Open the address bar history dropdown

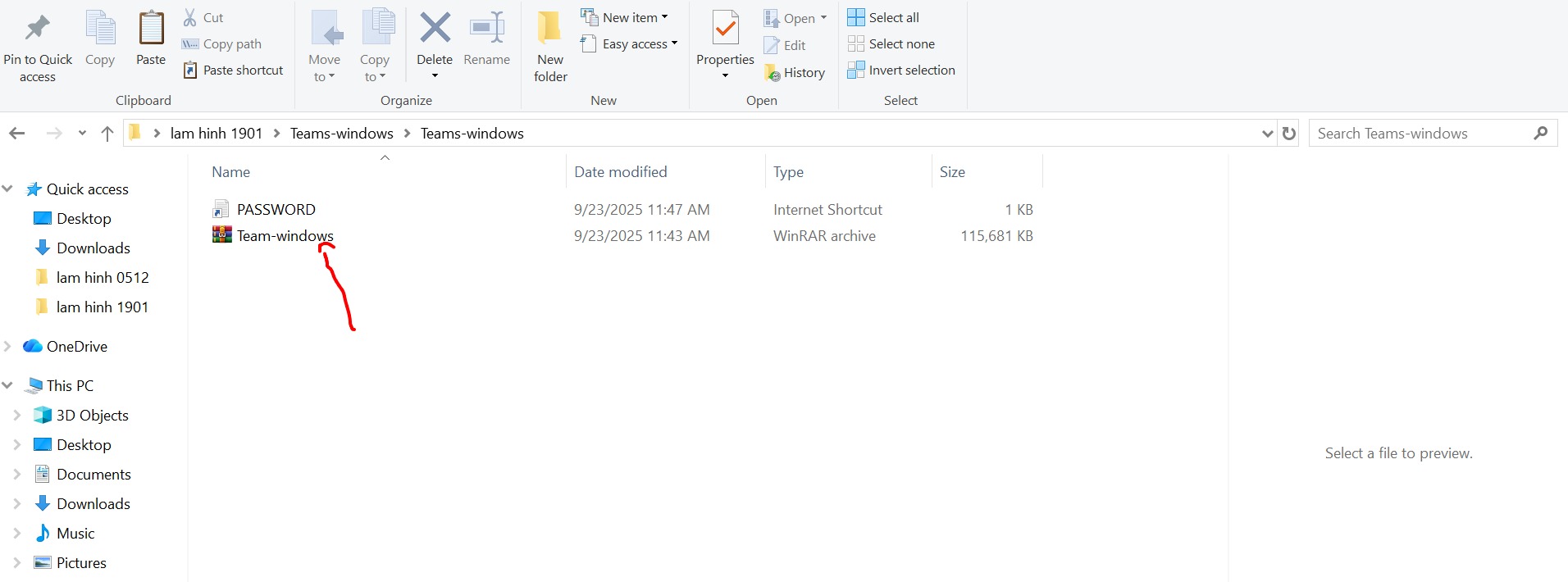(1267, 134)
